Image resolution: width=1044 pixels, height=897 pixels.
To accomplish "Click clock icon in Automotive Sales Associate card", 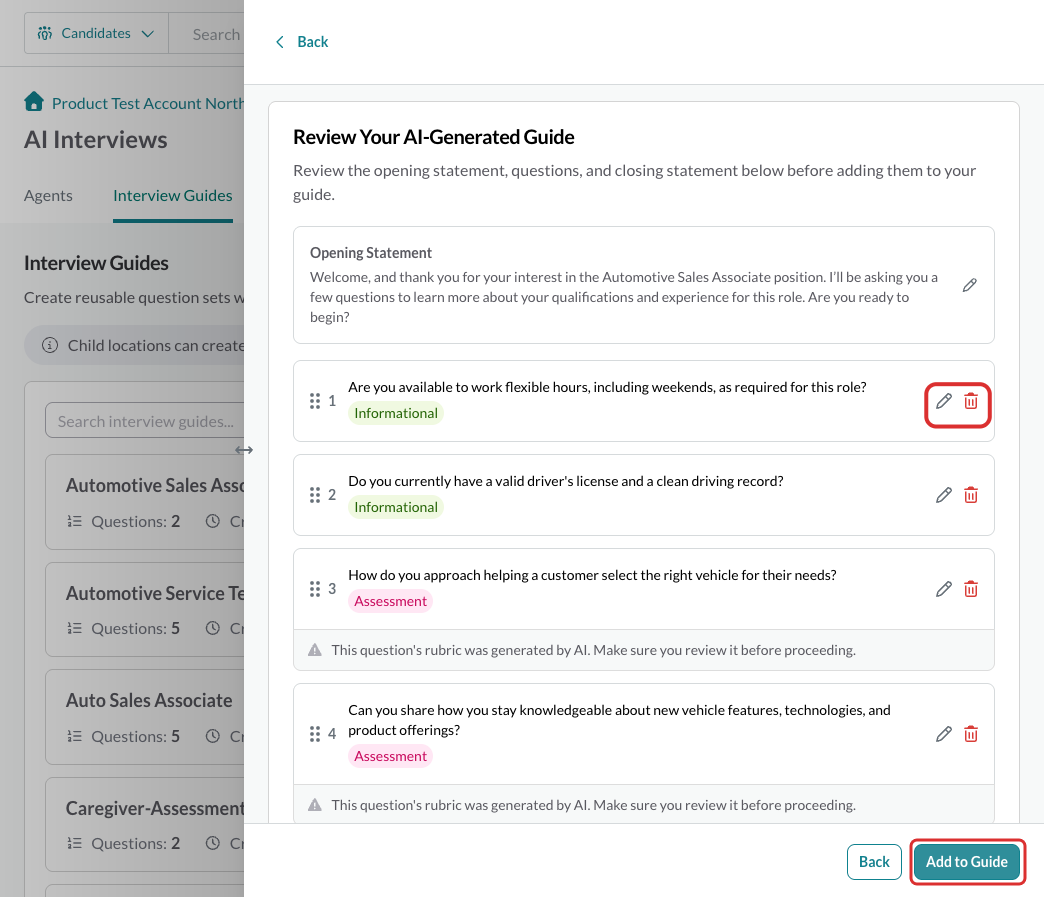I will coord(212,521).
